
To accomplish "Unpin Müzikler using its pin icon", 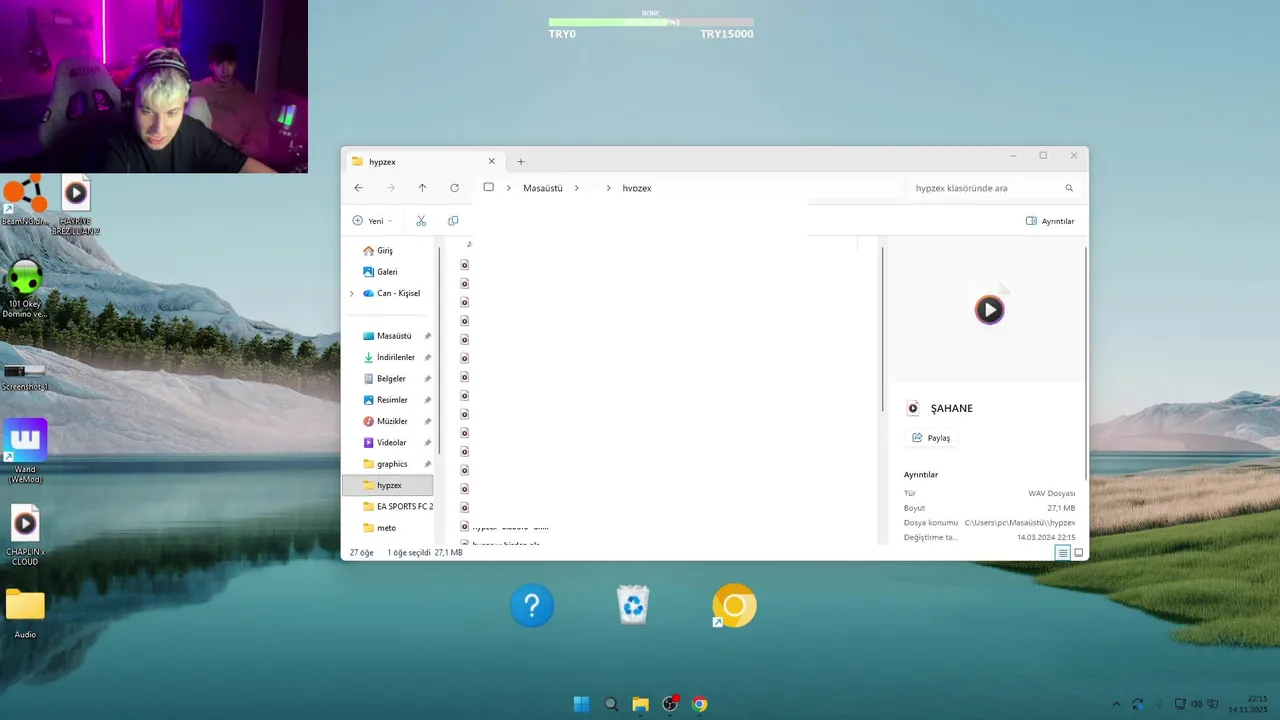I will coord(428,421).
